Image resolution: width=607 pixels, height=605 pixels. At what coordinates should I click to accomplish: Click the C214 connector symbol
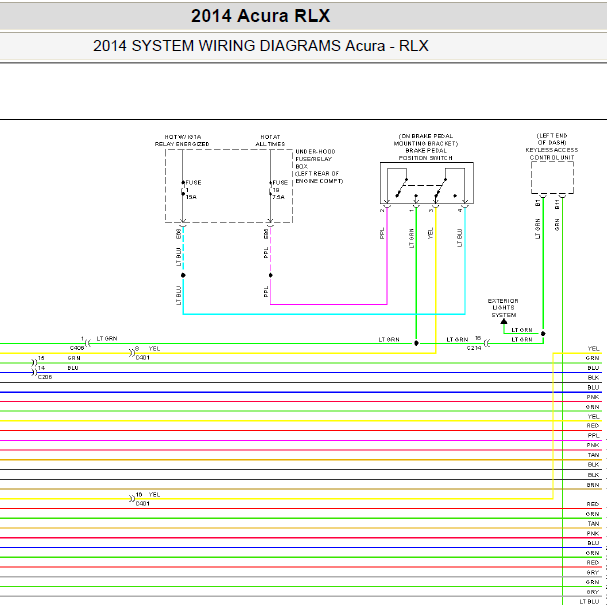tap(487, 343)
